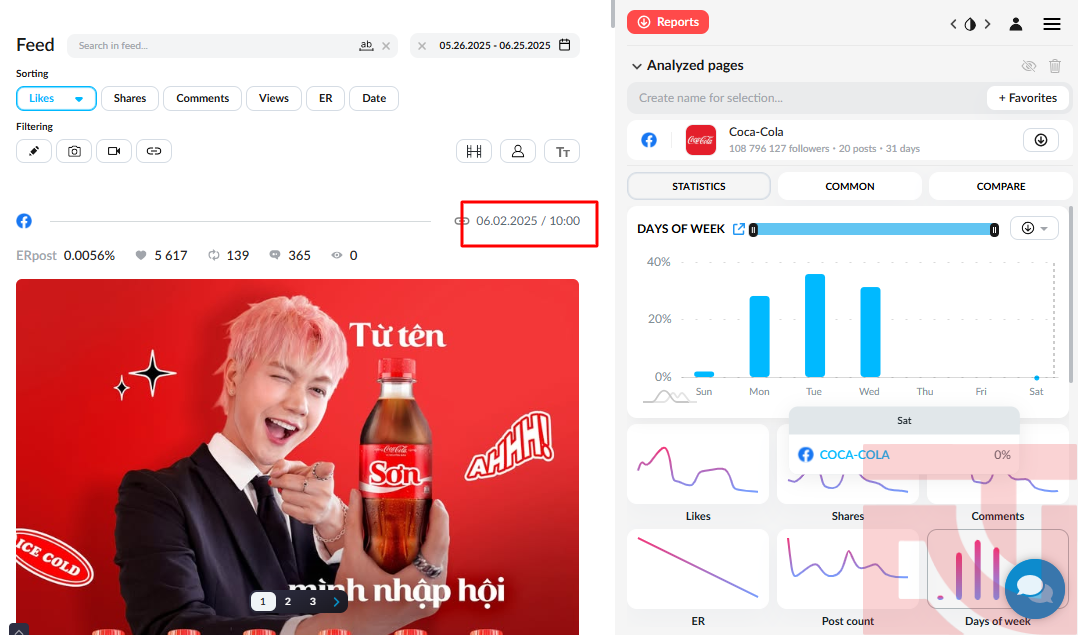The height and width of the screenshot is (635, 1078).
Task: Clear the feed search text
Action: pyautogui.click(x=386, y=46)
